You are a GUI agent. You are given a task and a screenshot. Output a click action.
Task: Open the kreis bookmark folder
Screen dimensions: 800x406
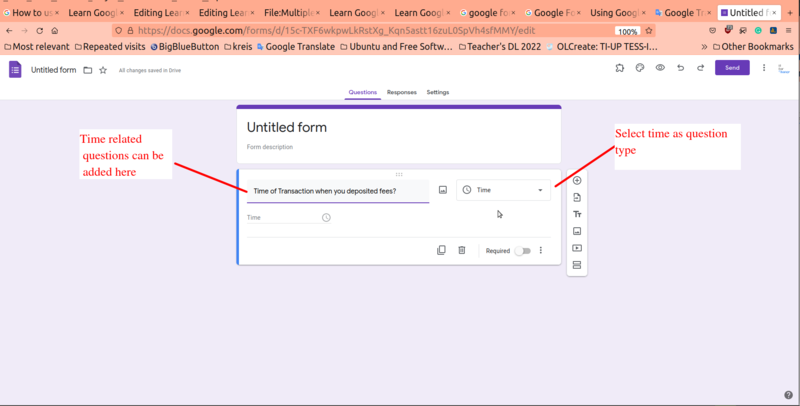[x=238, y=47]
